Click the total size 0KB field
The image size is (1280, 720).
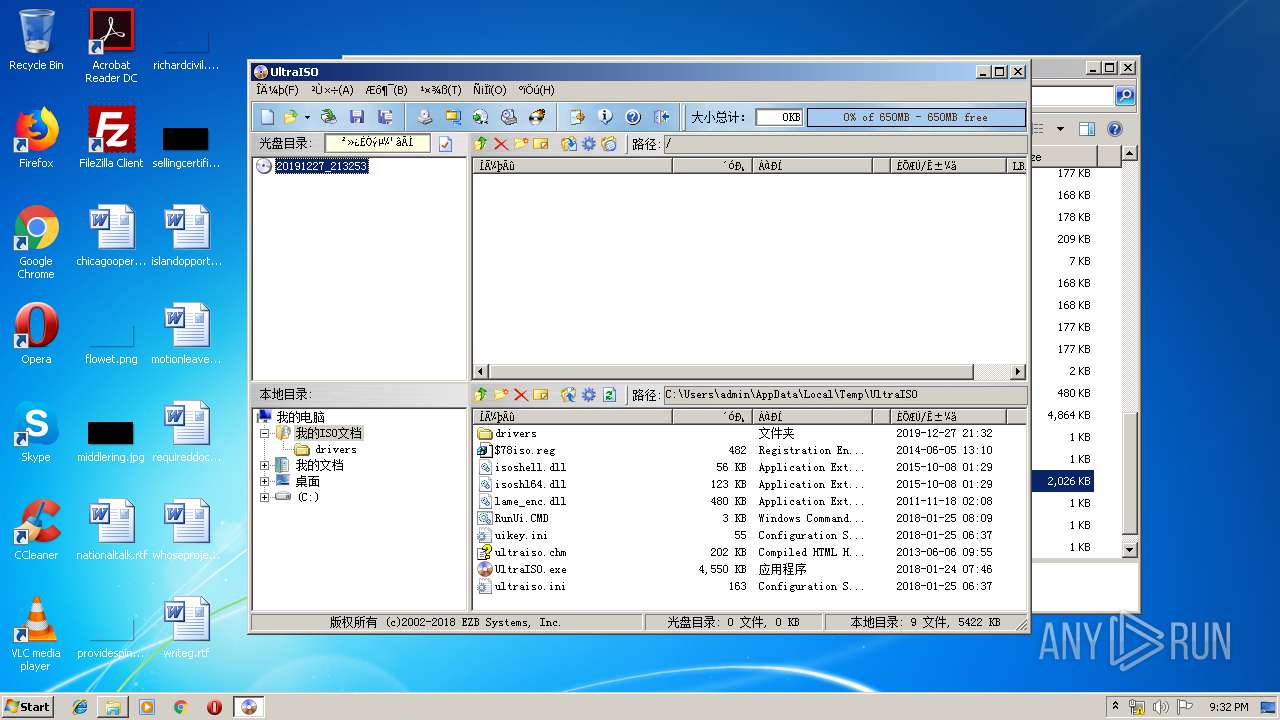(779, 117)
